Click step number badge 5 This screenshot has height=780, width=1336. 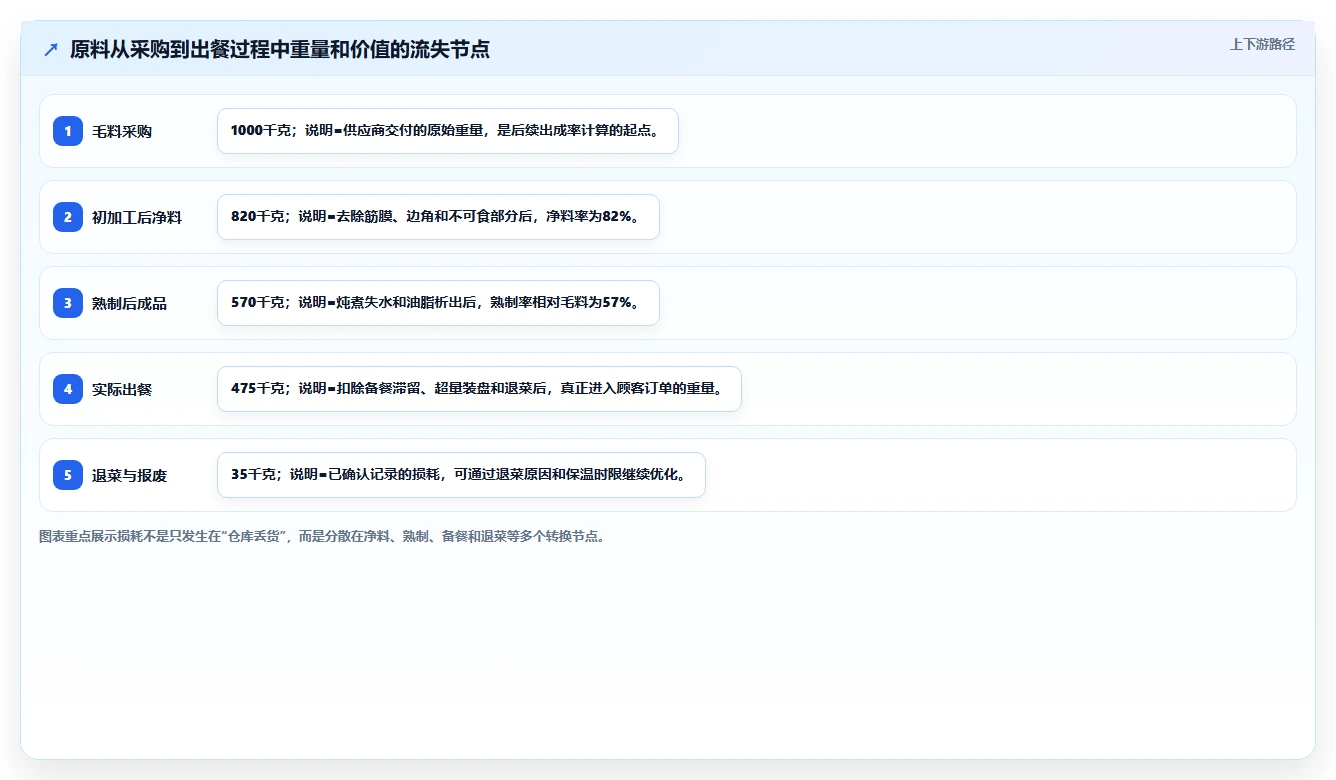point(68,475)
